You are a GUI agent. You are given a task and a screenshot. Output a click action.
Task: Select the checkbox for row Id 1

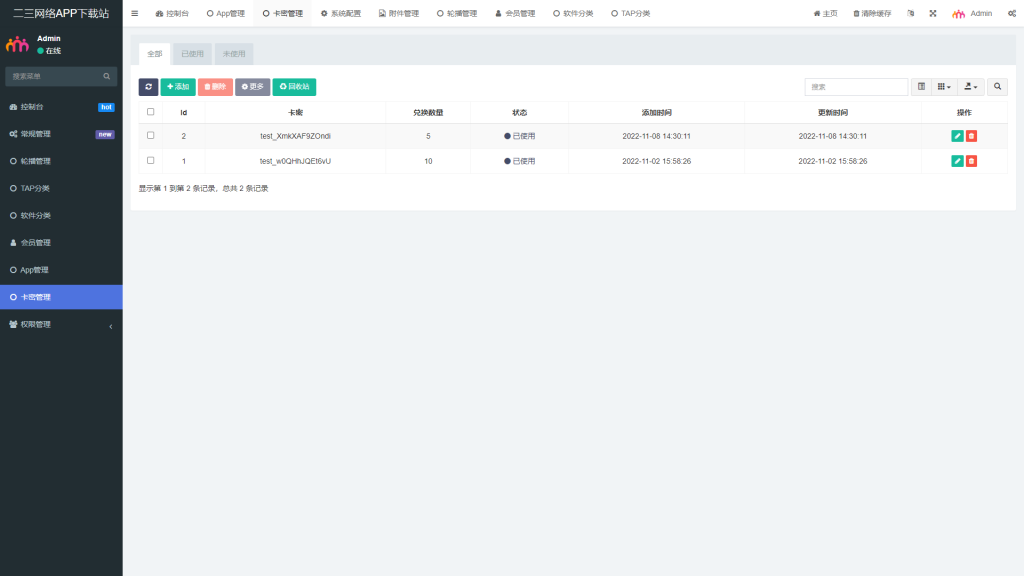pyautogui.click(x=151, y=160)
